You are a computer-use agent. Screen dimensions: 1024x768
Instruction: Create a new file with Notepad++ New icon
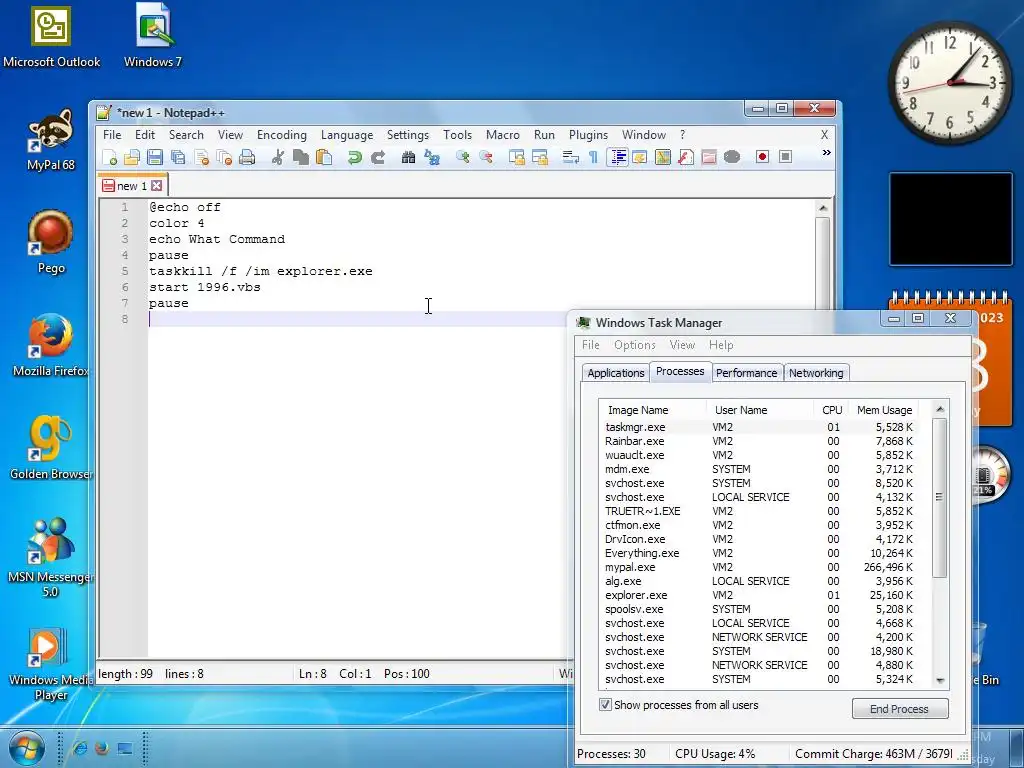tap(110, 157)
